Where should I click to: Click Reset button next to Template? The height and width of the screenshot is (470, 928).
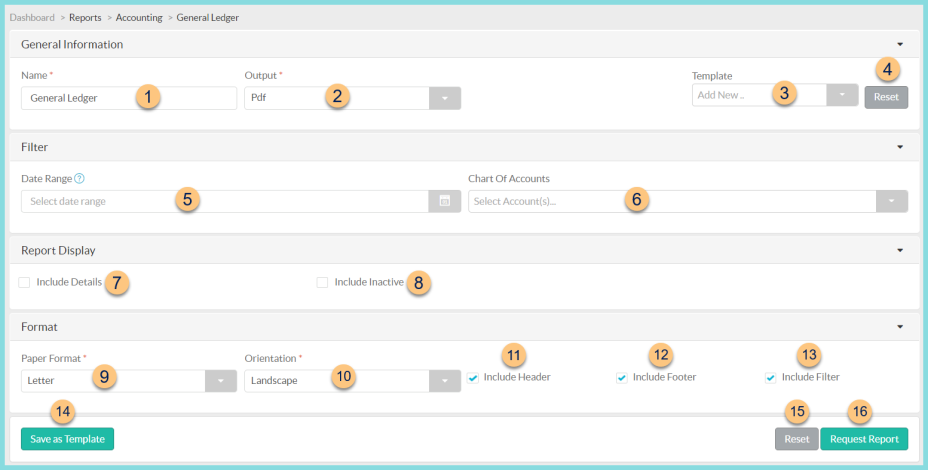pyautogui.click(x=886, y=97)
